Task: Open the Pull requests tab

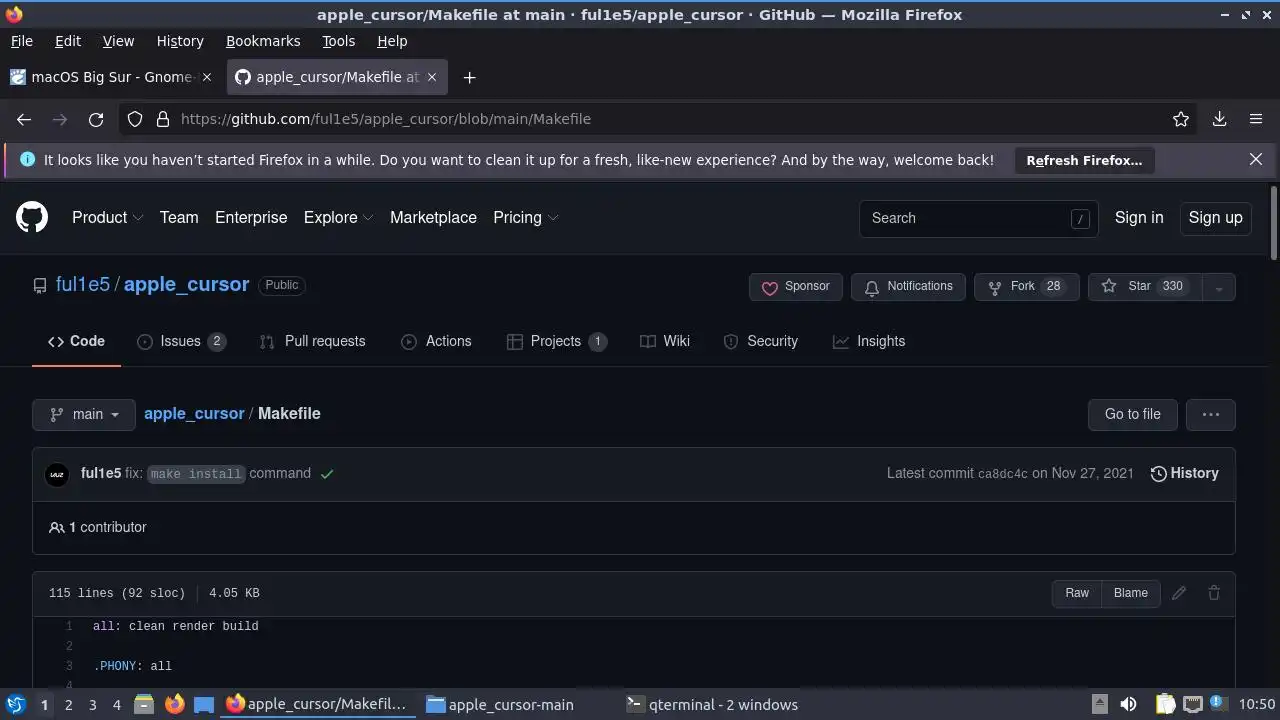Action: pos(312,341)
